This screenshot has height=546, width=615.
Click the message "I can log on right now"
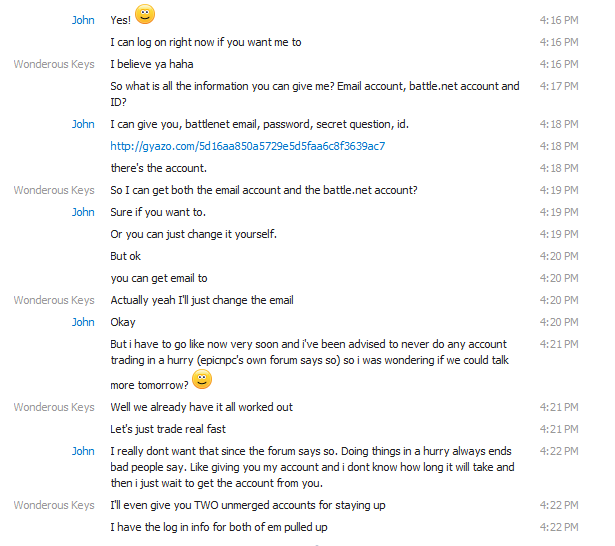click(206, 42)
